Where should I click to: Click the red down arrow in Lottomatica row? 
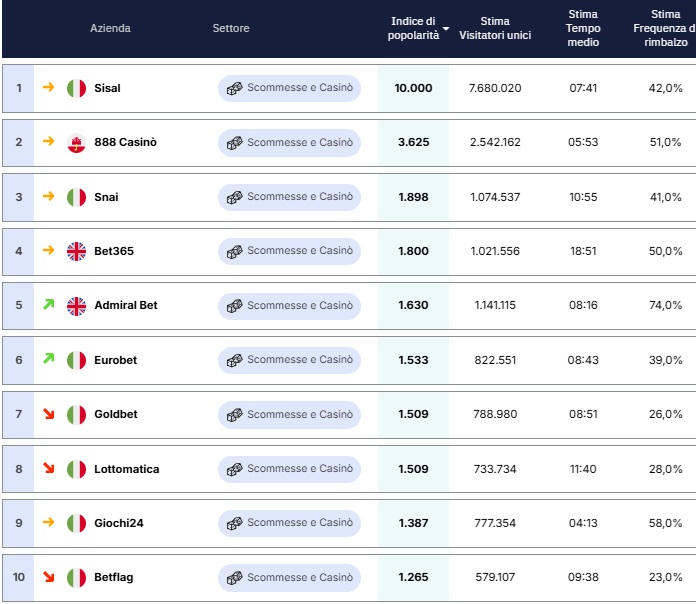tap(48, 468)
